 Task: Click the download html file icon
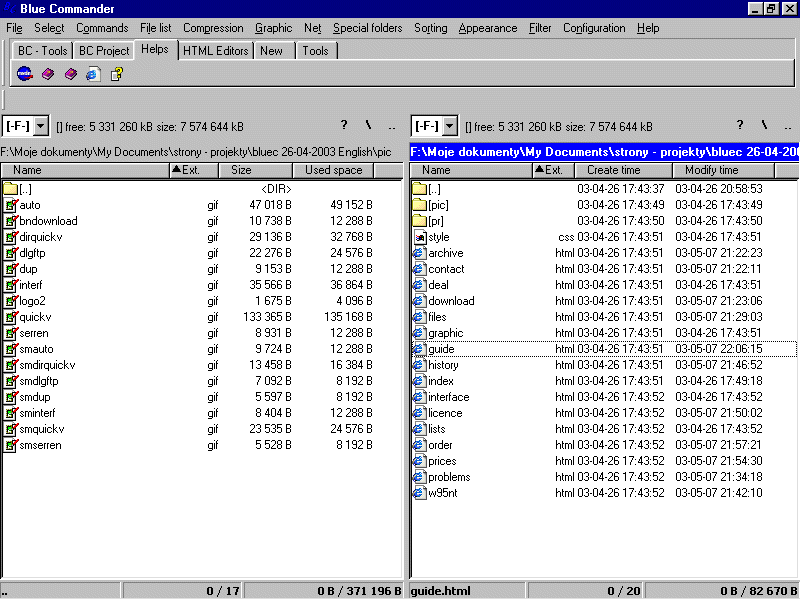pyautogui.click(x=419, y=301)
